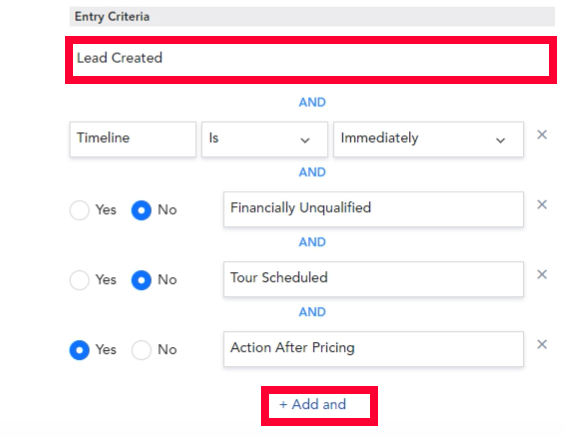Select Yes for Action After Pricing
The image size is (565, 437).
click(80, 350)
